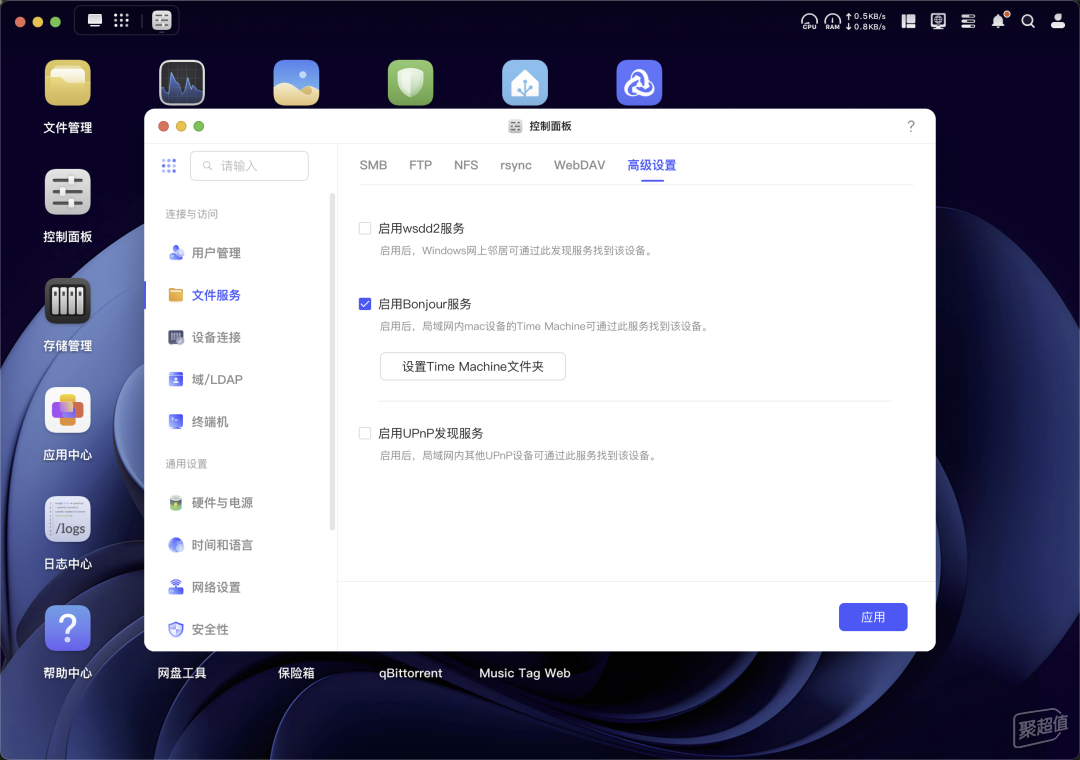Open help for the control panel window

click(911, 126)
